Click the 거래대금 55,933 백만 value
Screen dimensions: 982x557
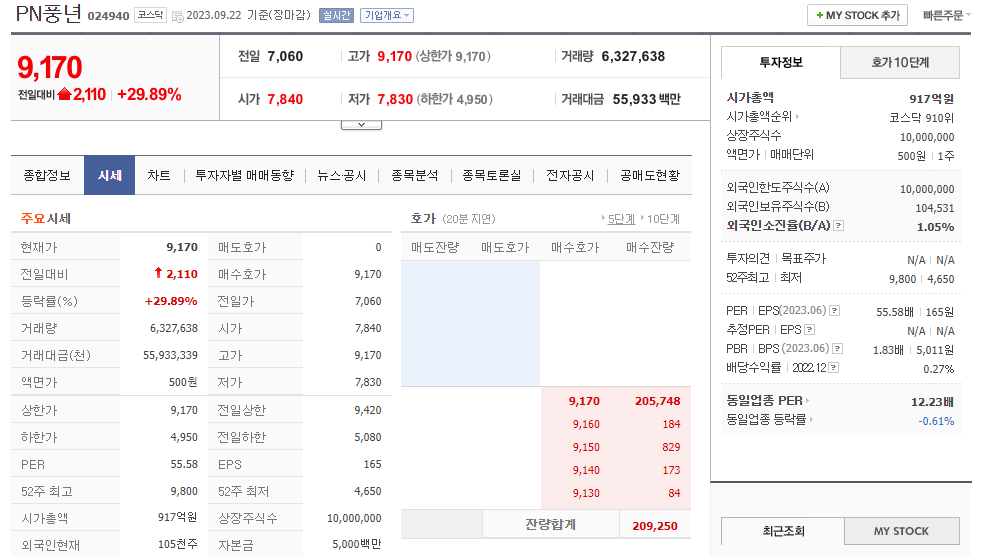[x=646, y=99]
